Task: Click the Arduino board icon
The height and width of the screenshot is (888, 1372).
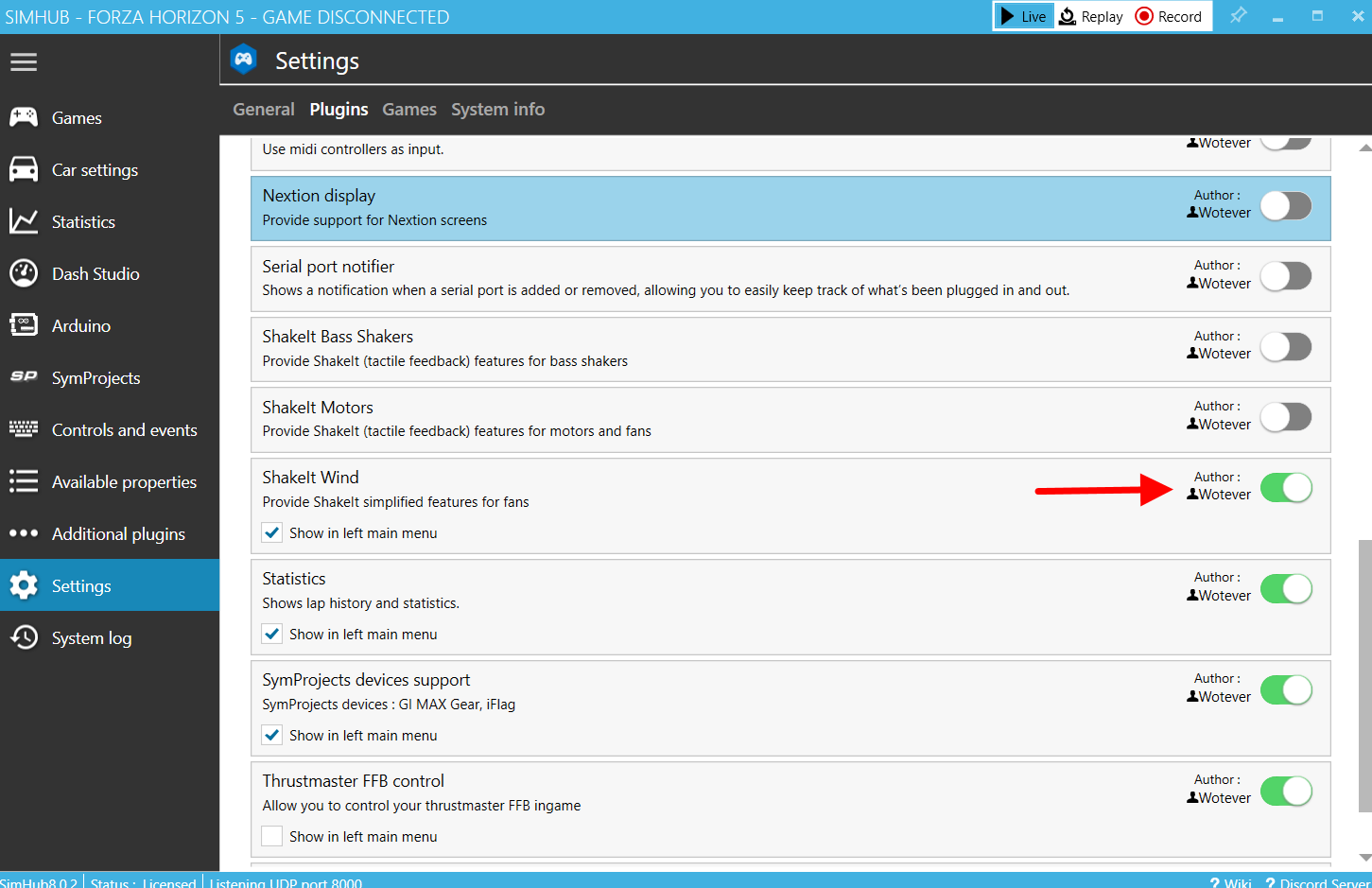Action: pyautogui.click(x=24, y=325)
